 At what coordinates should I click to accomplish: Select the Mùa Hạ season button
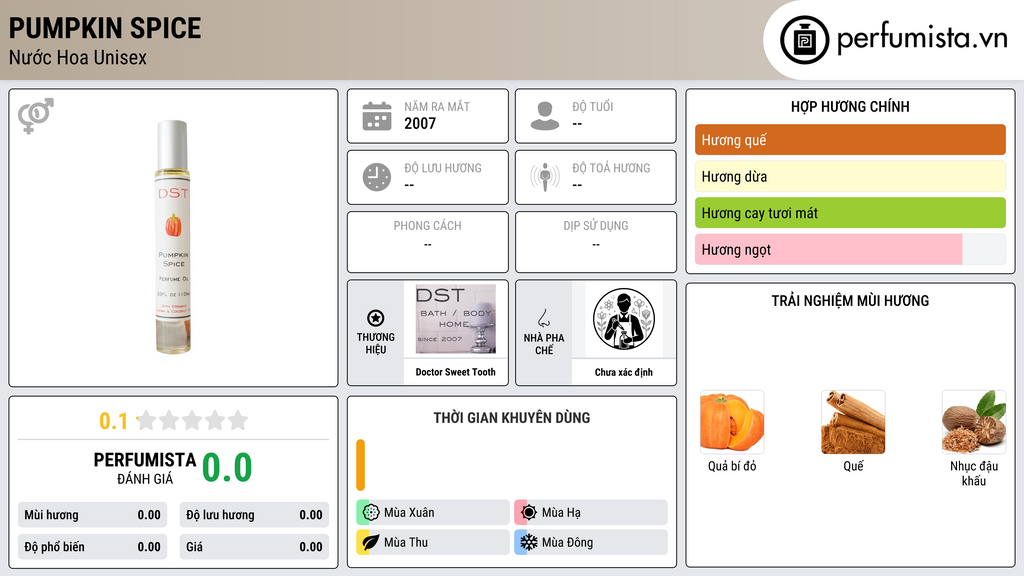click(x=591, y=513)
